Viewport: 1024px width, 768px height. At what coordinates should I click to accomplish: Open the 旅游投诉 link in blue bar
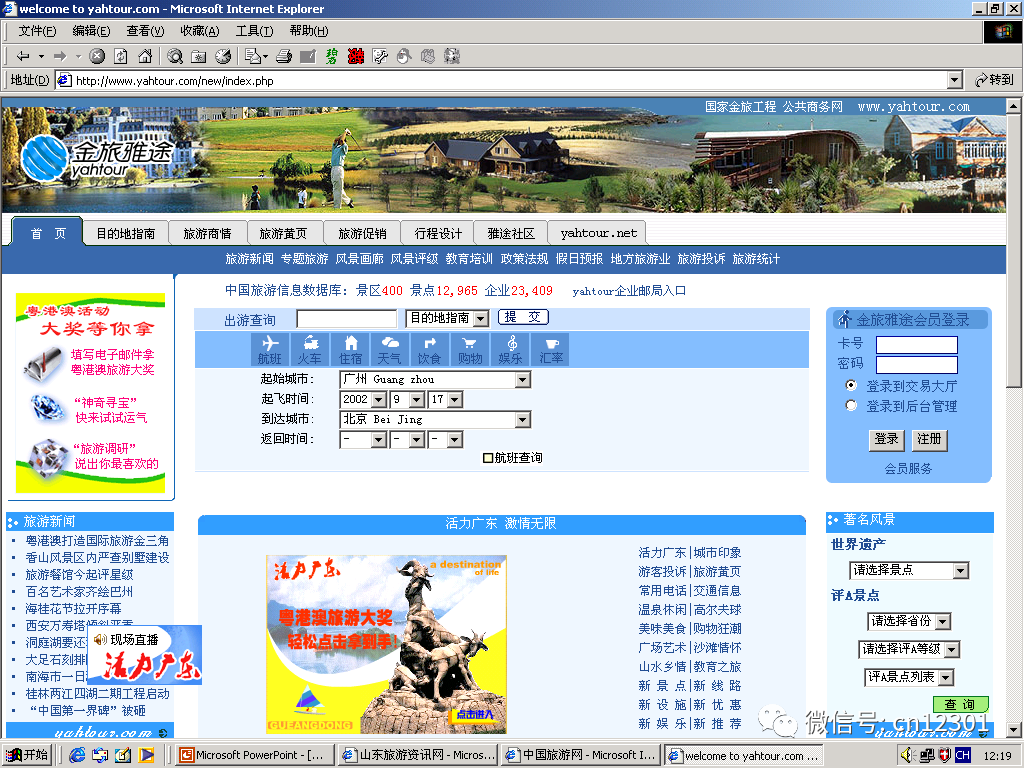pos(701,259)
